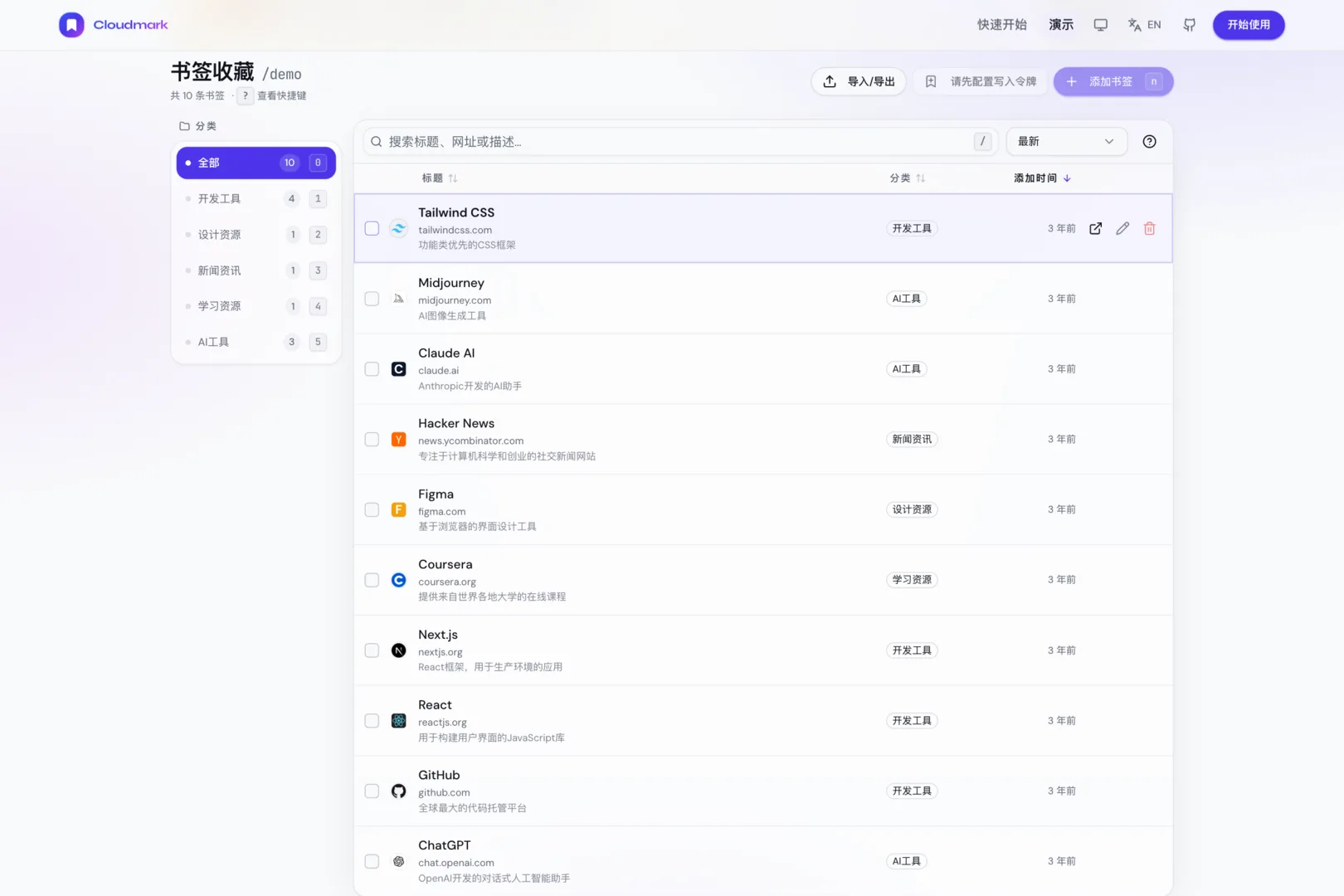
Task: Click the Hacker News 新闻资讯 tag
Action: click(x=912, y=440)
